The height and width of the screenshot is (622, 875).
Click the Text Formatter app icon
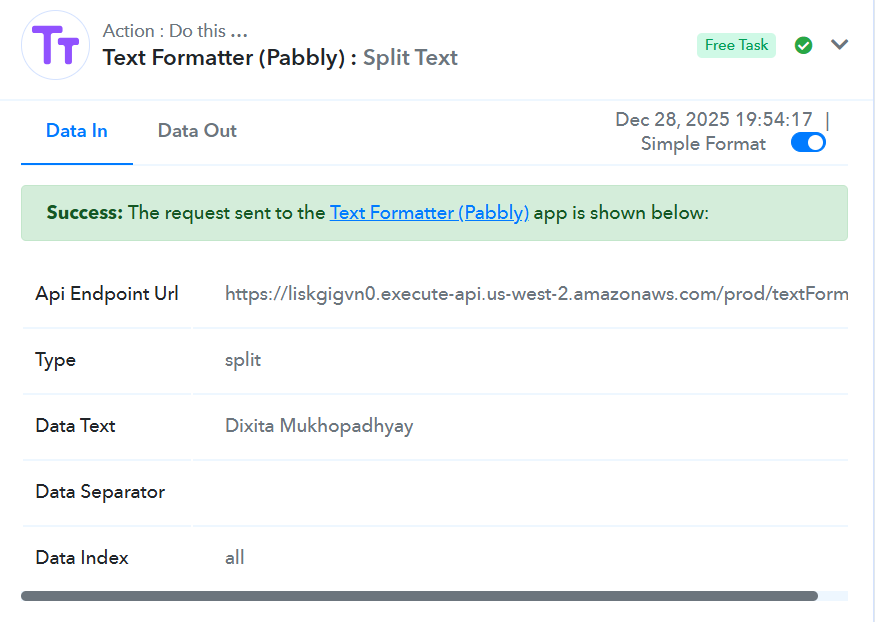coord(56,45)
